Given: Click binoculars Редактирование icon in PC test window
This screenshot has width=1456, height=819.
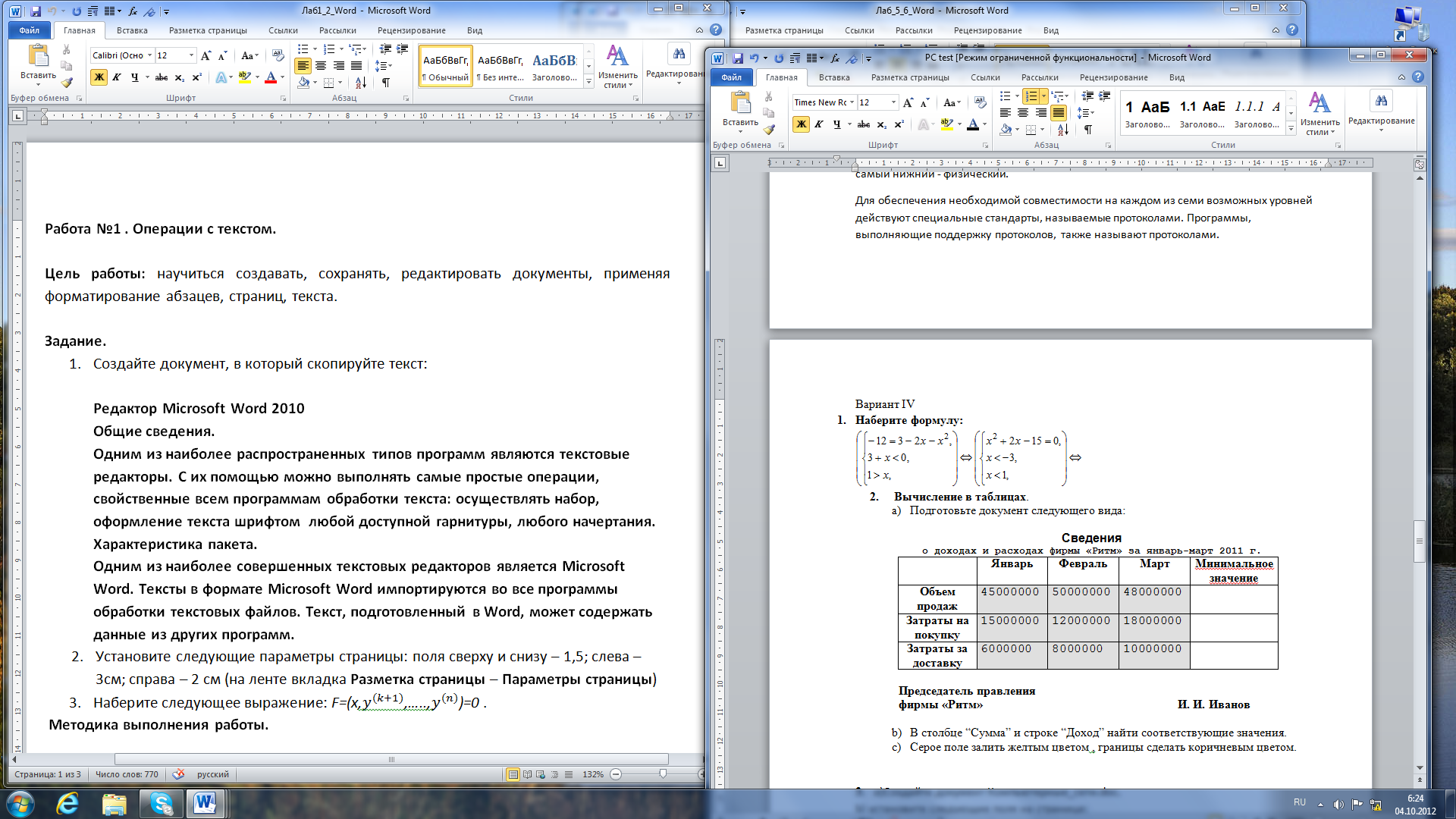Looking at the screenshot, I should point(1381,101).
